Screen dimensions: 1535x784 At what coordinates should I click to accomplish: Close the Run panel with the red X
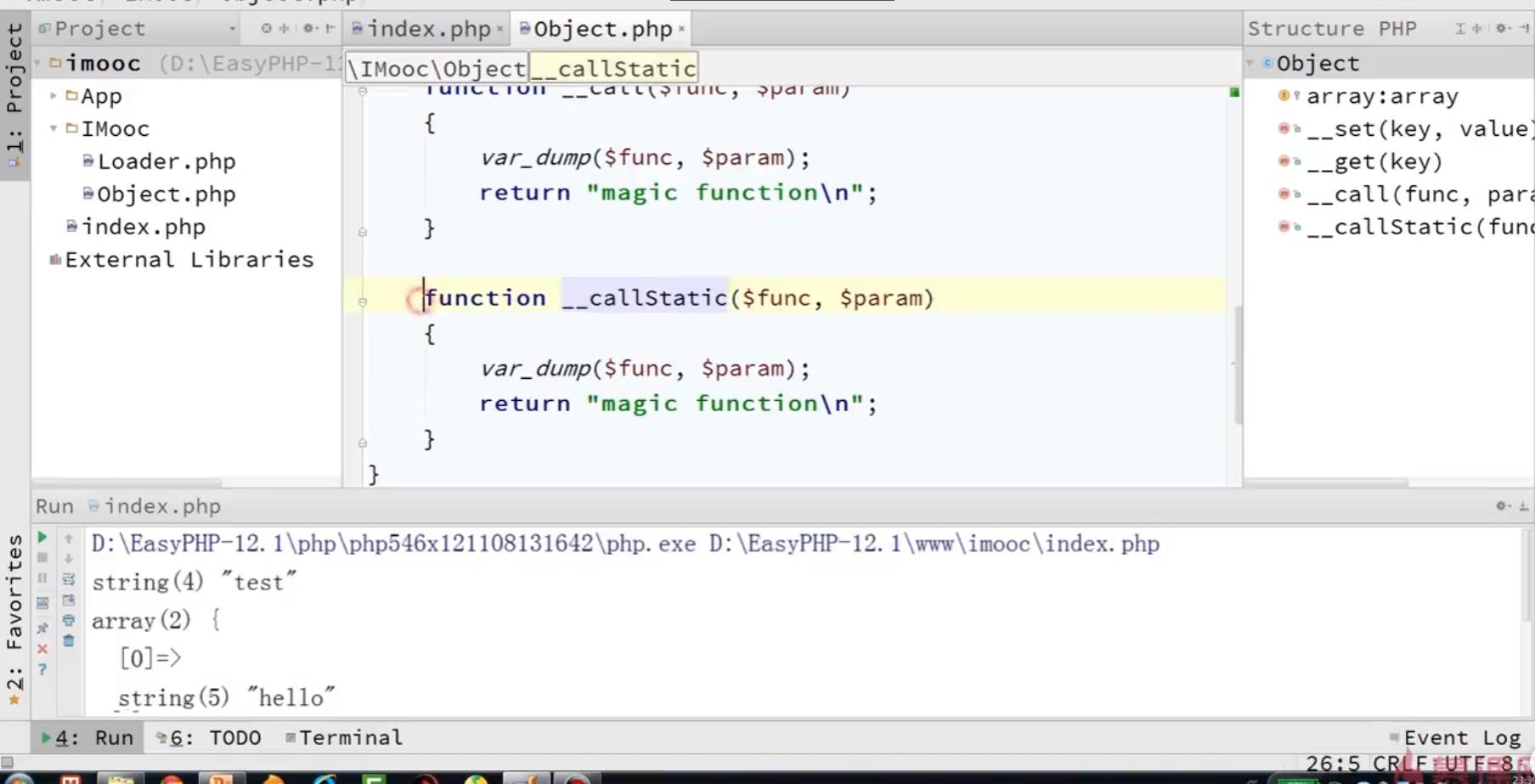pos(42,649)
